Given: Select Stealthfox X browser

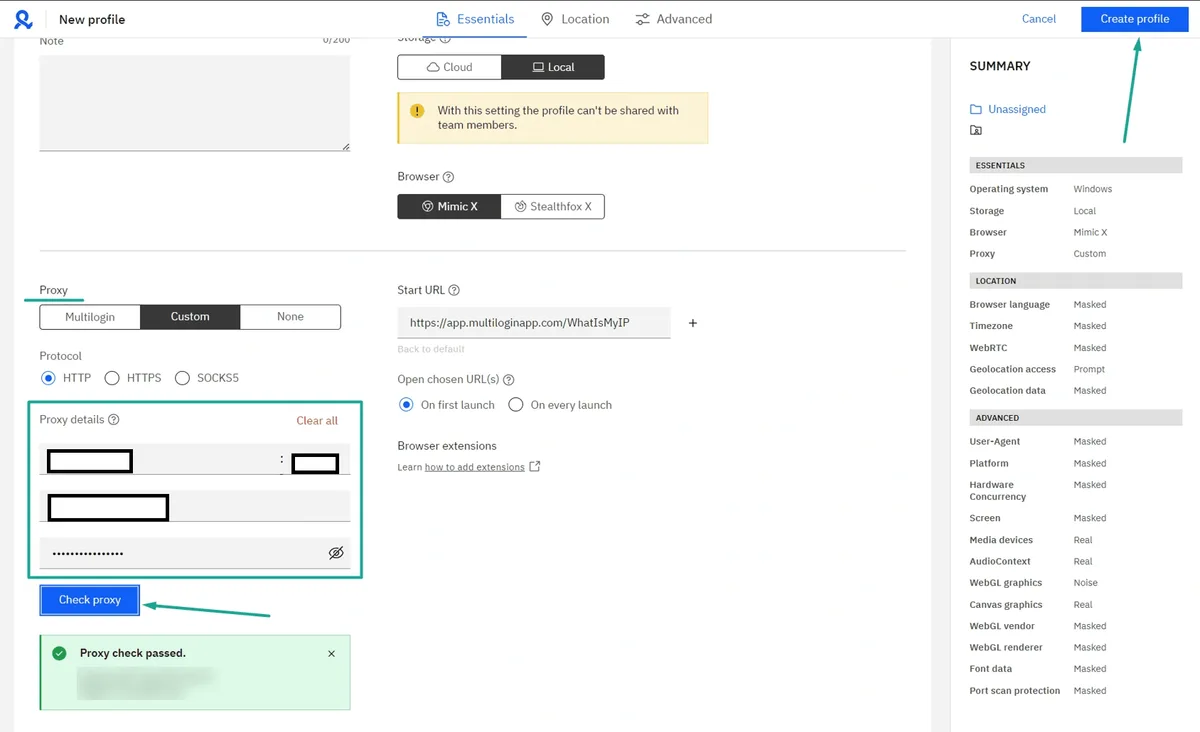Looking at the screenshot, I should point(553,206).
